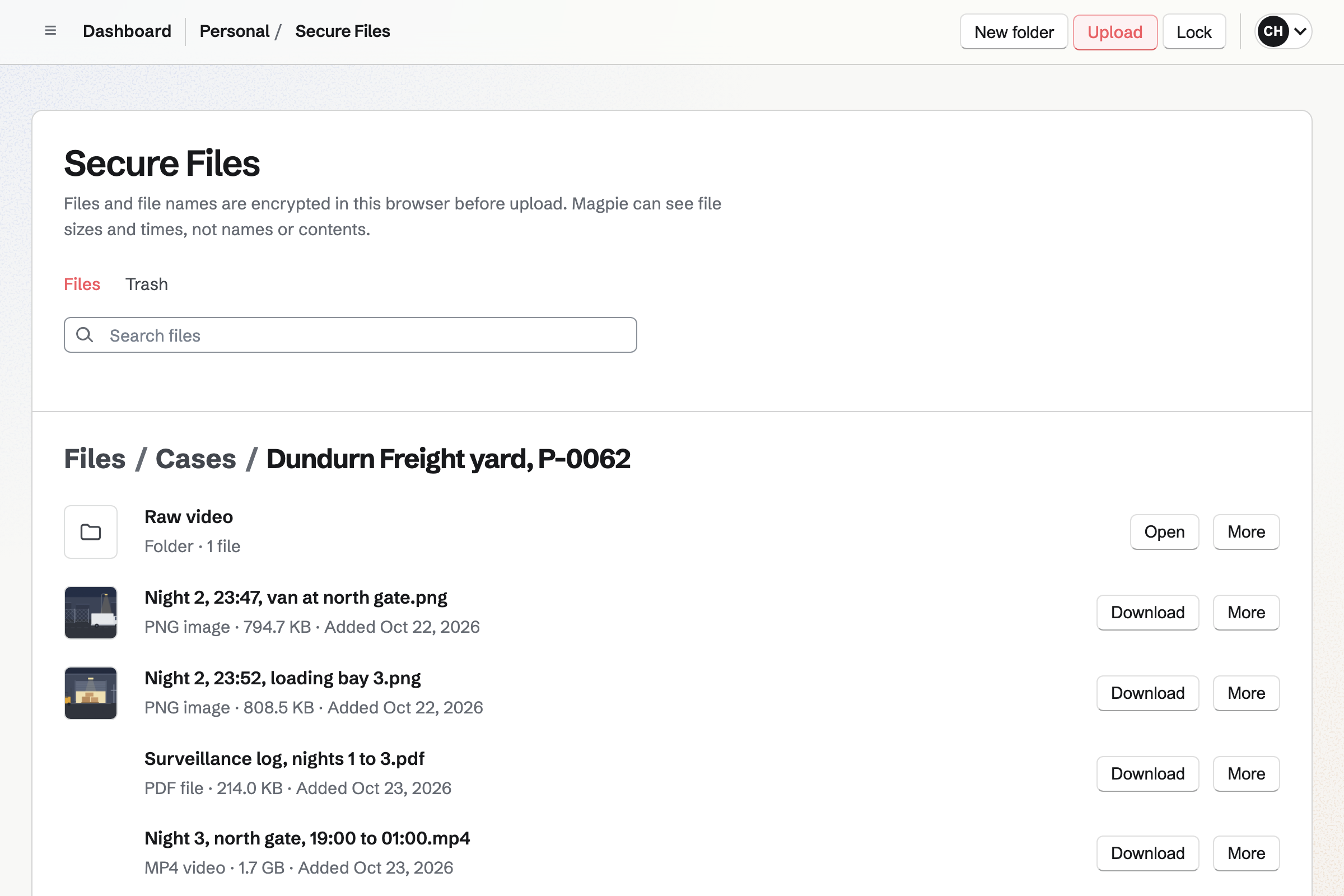Screen dimensions: 1344x896
Task: Open More menu for Surveillance log PDF
Action: point(1247,774)
